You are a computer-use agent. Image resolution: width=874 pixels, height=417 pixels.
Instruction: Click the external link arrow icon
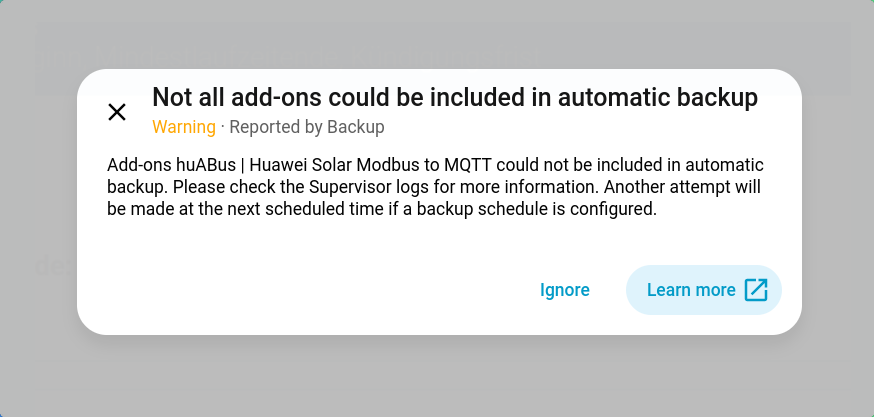point(756,290)
